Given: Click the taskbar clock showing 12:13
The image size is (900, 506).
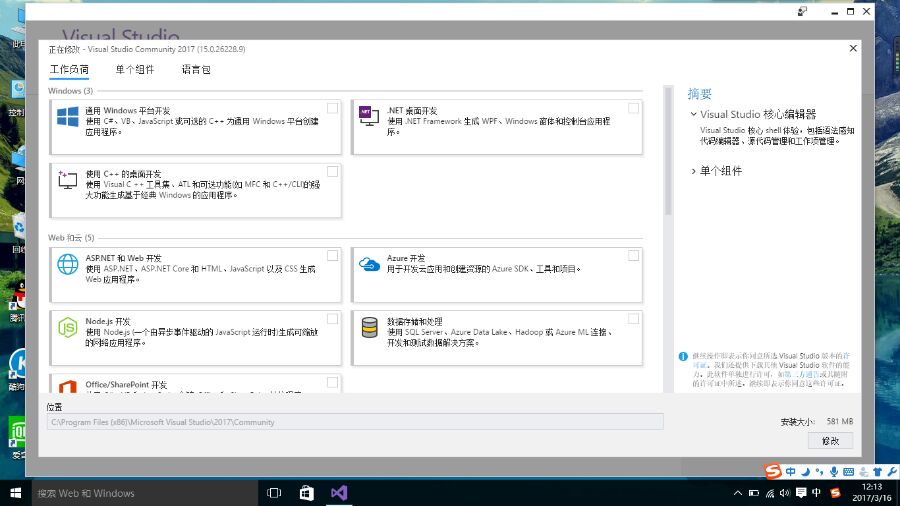Looking at the screenshot, I should click(871, 493).
